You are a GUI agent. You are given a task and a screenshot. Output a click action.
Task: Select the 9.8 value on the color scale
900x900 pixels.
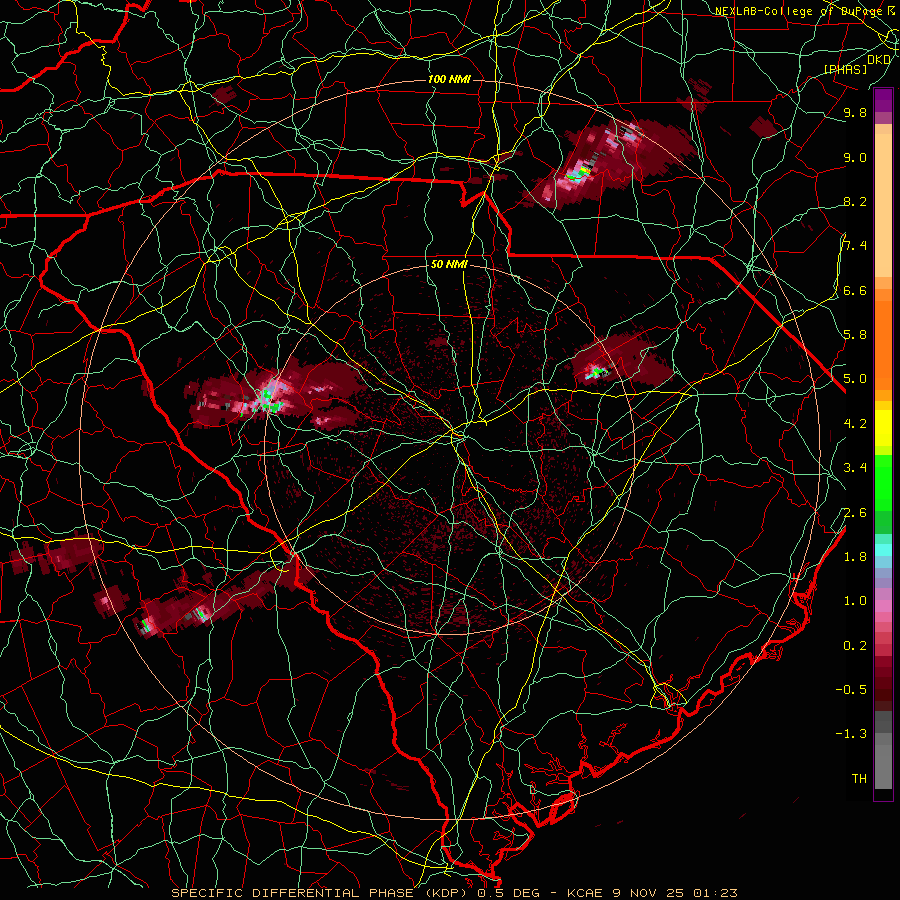[855, 112]
